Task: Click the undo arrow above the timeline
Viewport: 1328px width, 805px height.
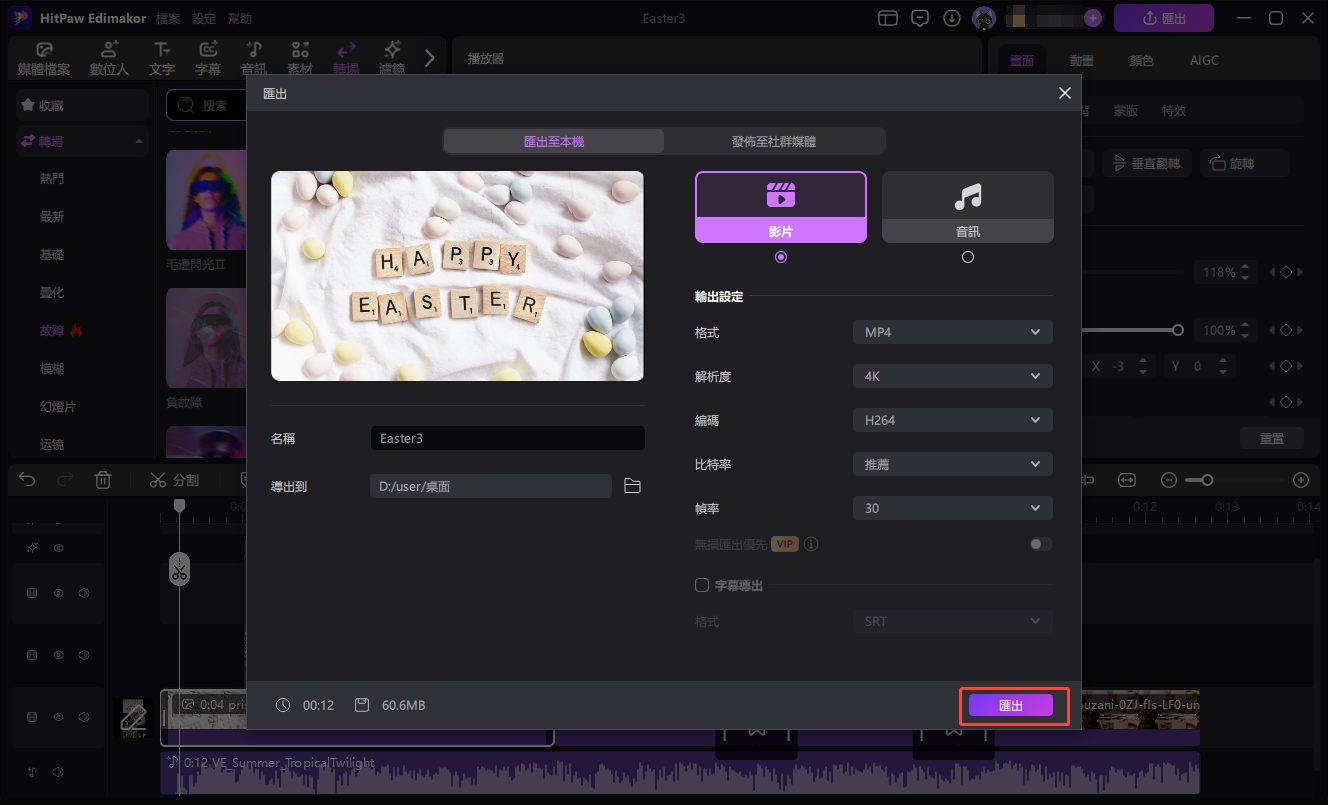Action: click(26, 479)
